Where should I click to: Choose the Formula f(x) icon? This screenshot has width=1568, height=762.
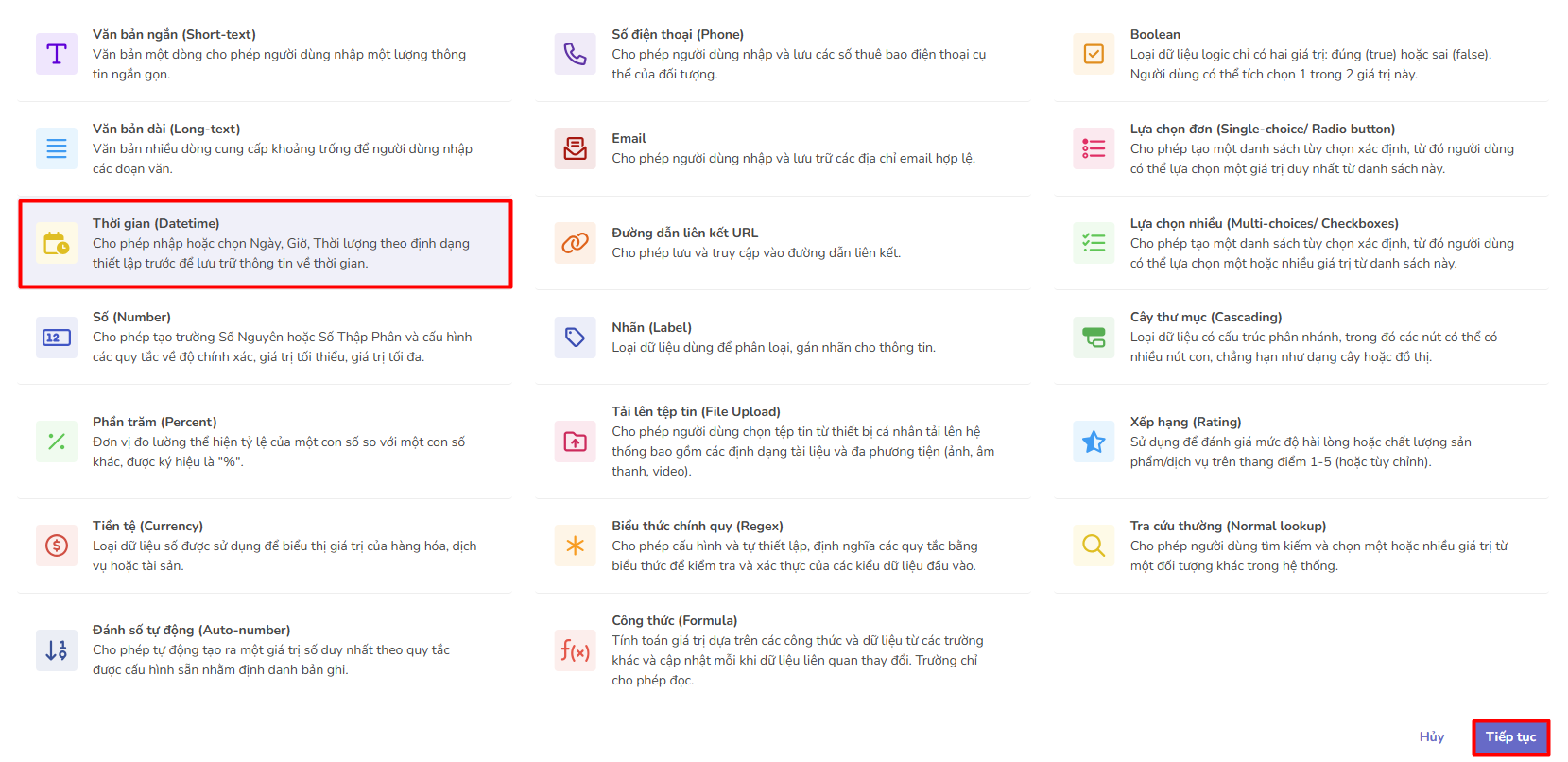[x=575, y=650]
